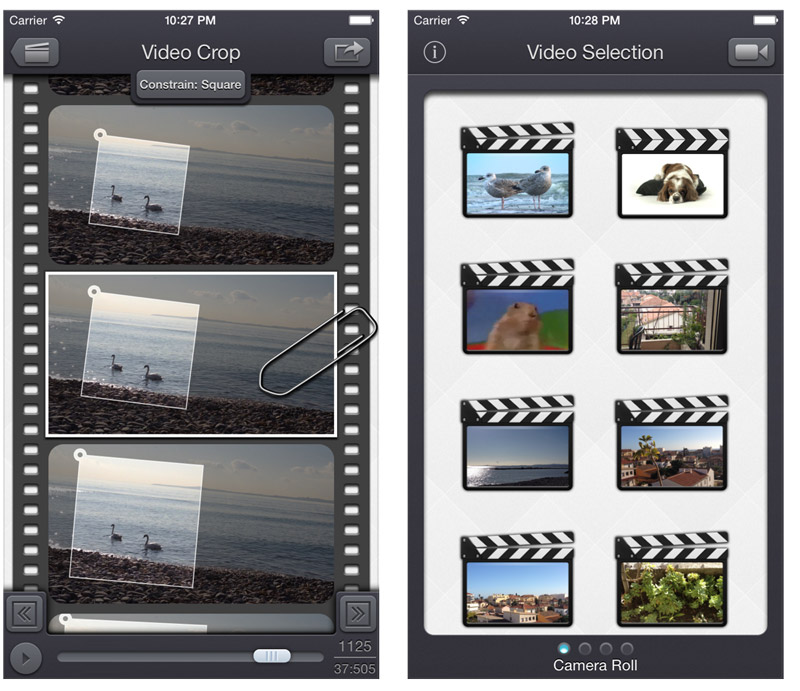This screenshot has width=800, height=691.
Task: Click the crop handle on top frame
Action: pos(98,134)
